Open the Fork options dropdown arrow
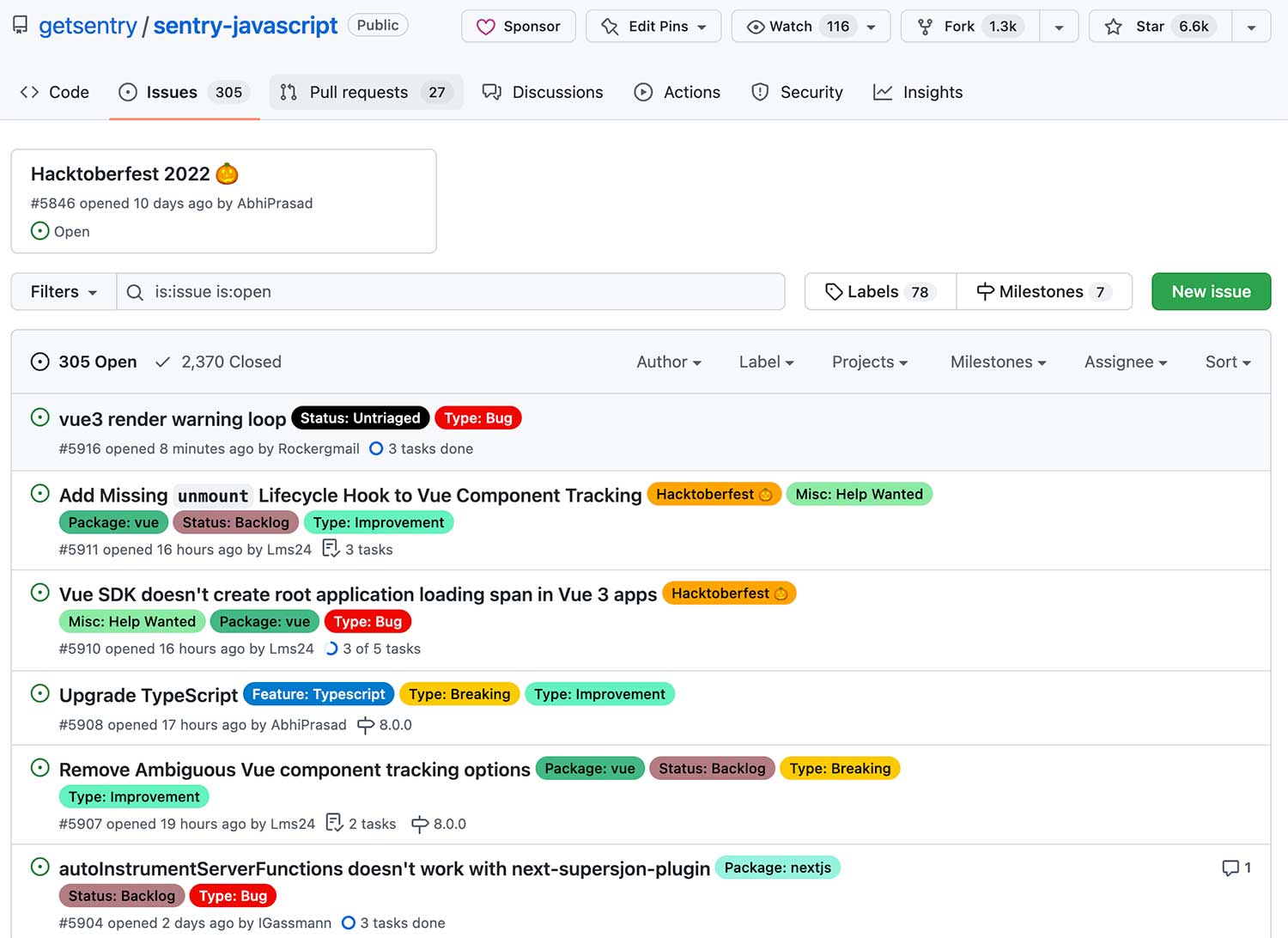Viewport: 1288px width, 938px height. (x=1059, y=27)
